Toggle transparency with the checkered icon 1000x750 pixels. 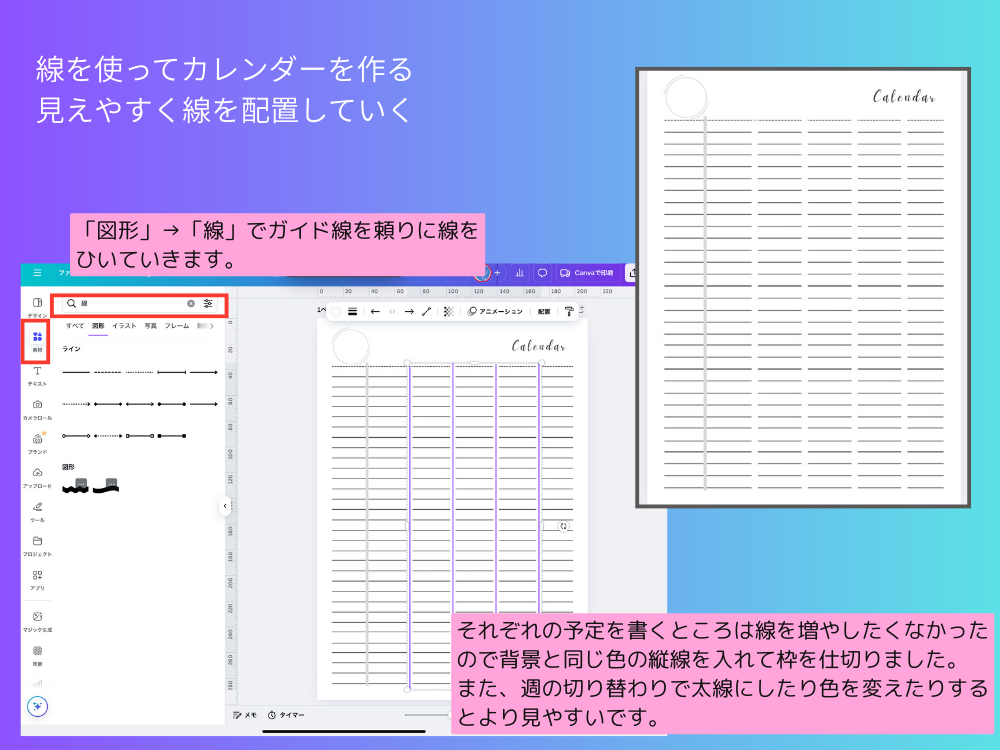tap(448, 311)
